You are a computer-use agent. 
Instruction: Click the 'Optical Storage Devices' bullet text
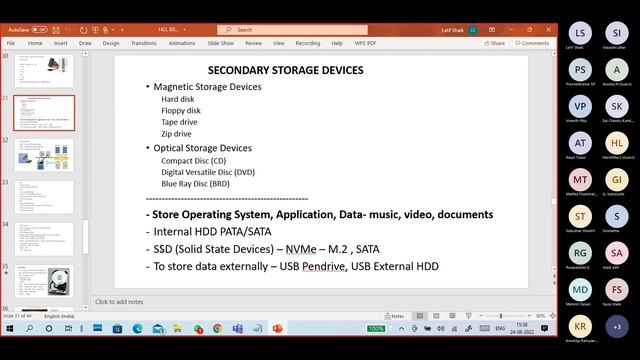[202, 148]
